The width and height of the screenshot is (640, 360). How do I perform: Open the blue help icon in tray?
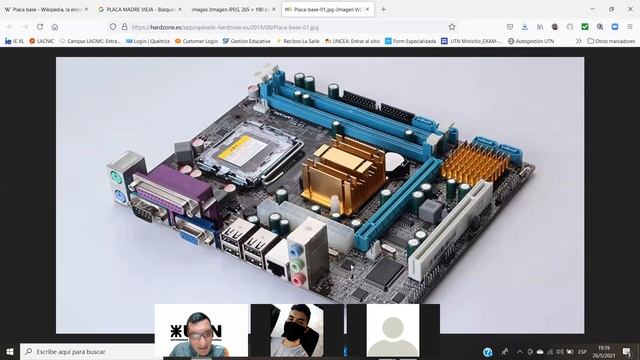pyautogui.click(x=487, y=351)
